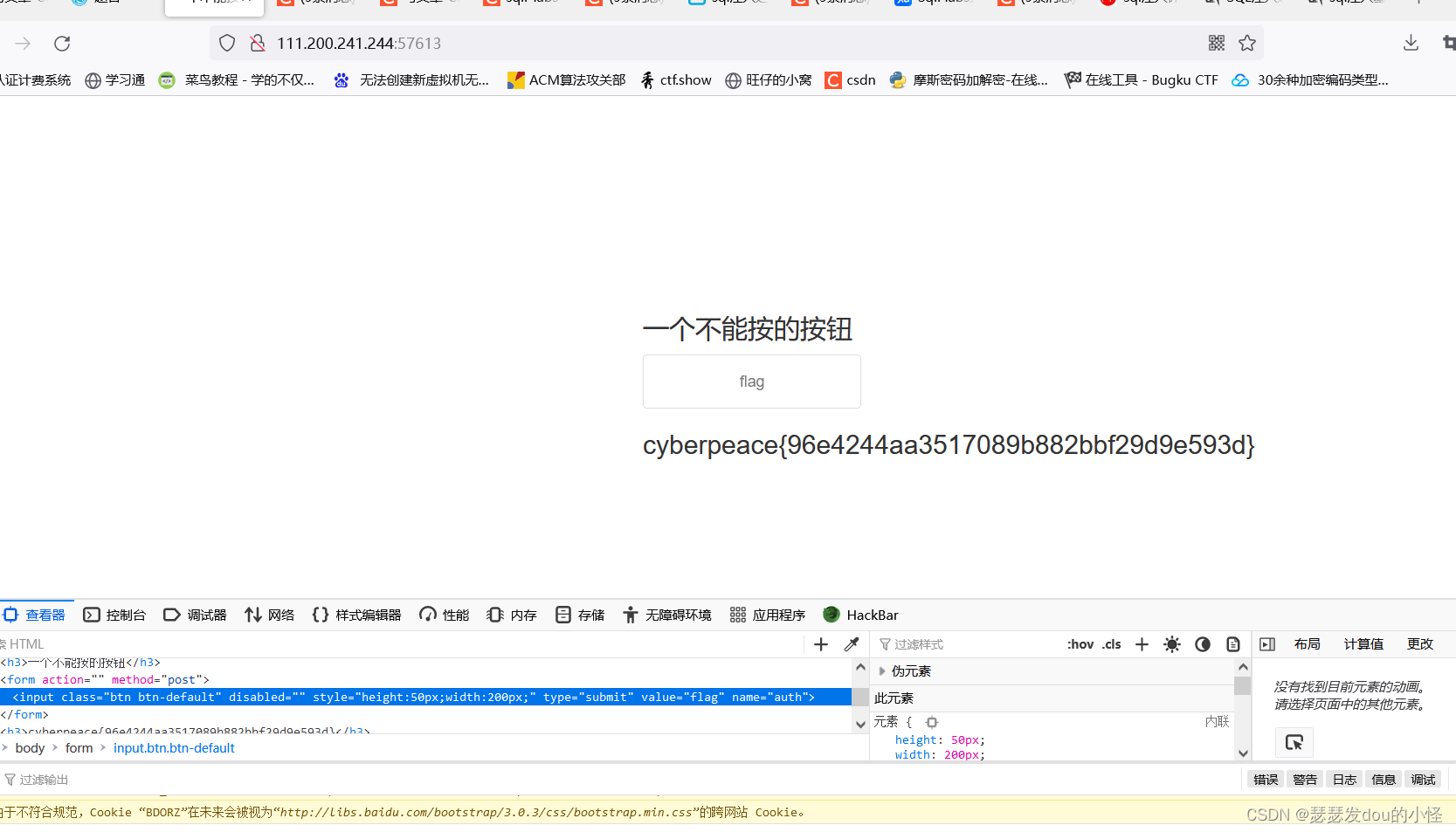The image size is (1456, 832).
Task: Open the 存储 storage tab
Action: pos(580,615)
